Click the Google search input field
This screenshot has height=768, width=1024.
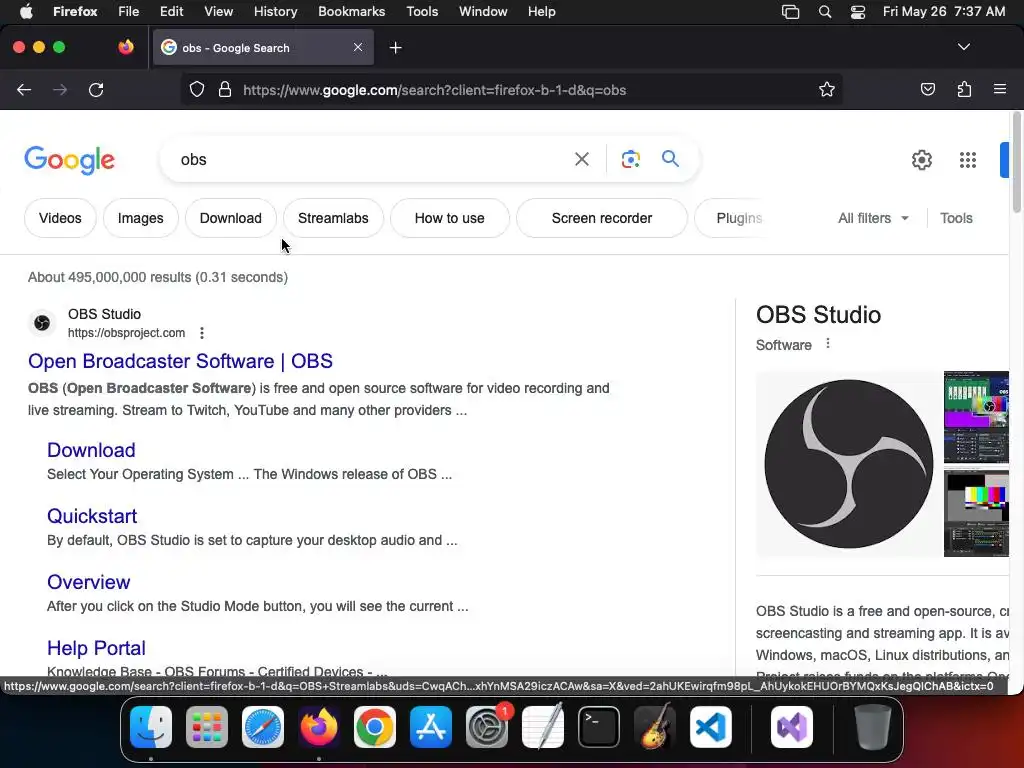tap(372, 159)
